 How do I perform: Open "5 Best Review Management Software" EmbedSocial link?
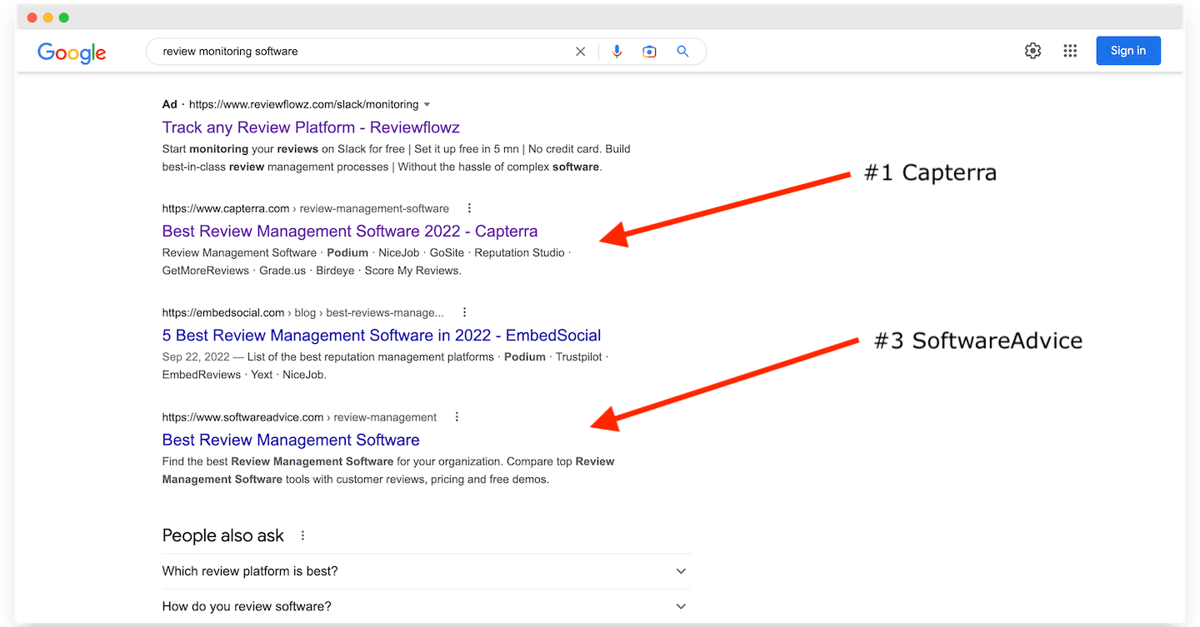(x=382, y=335)
